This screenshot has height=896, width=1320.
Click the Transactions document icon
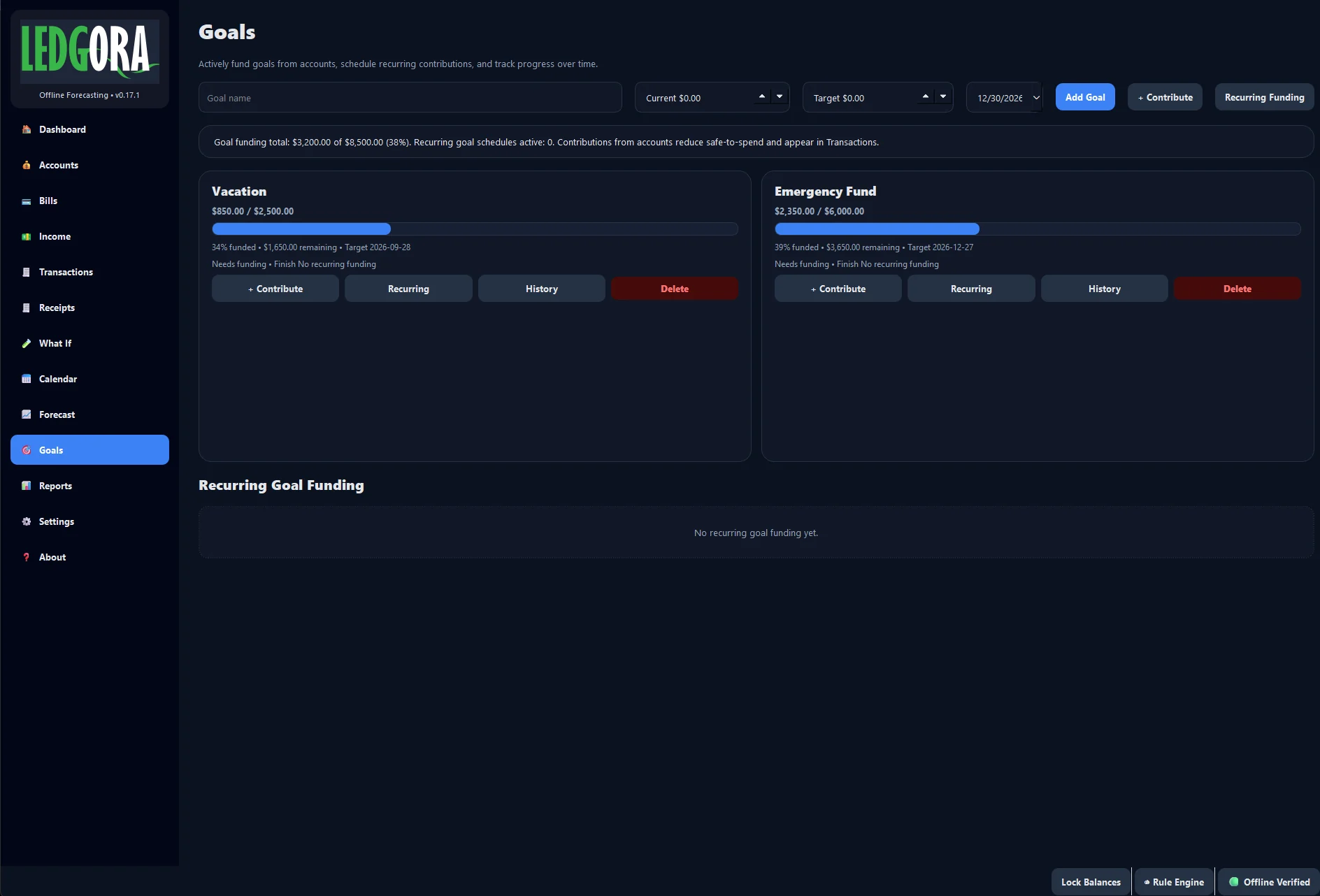click(27, 272)
